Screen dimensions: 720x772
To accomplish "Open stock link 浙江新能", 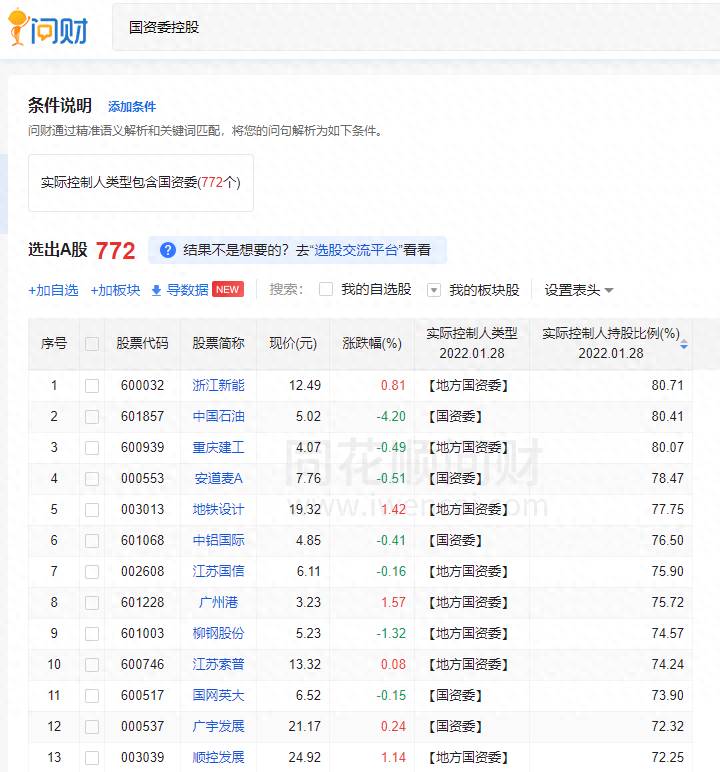I will tap(218, 385).
